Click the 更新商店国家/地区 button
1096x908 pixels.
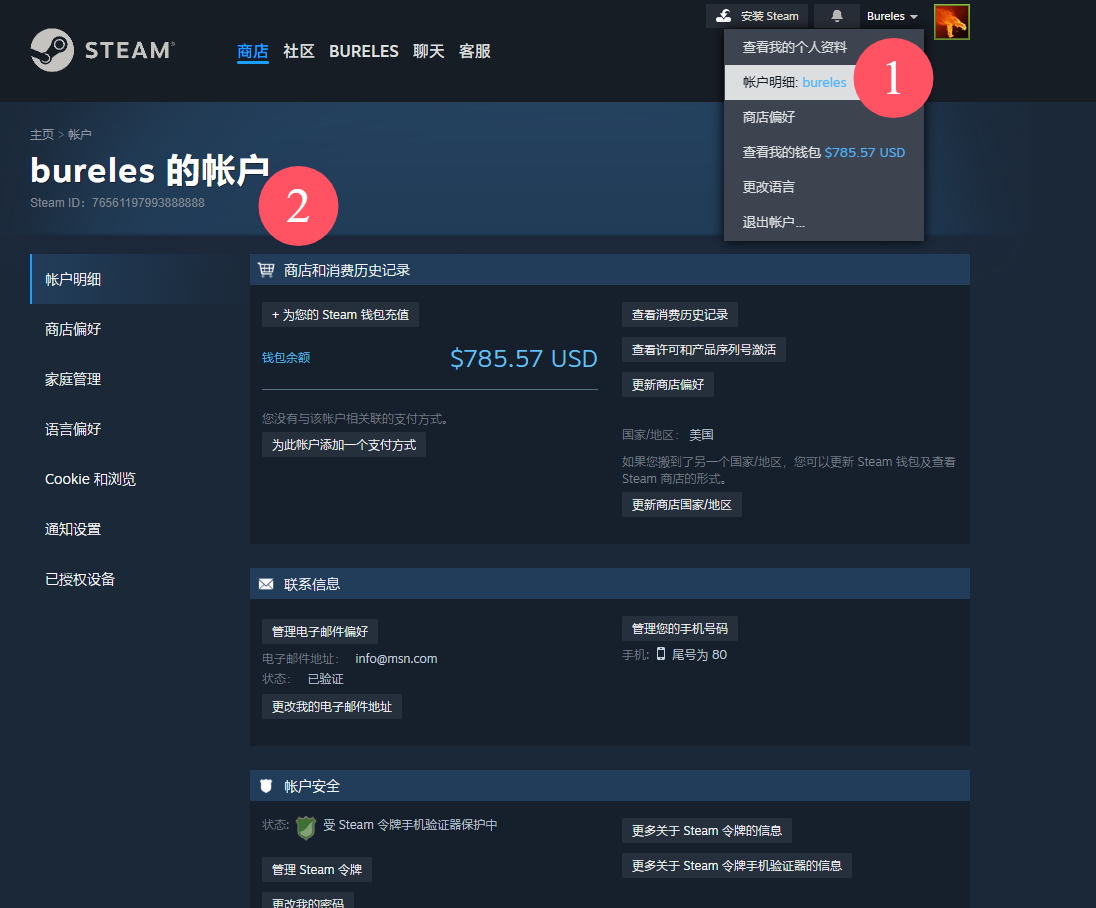pos(682,505)
